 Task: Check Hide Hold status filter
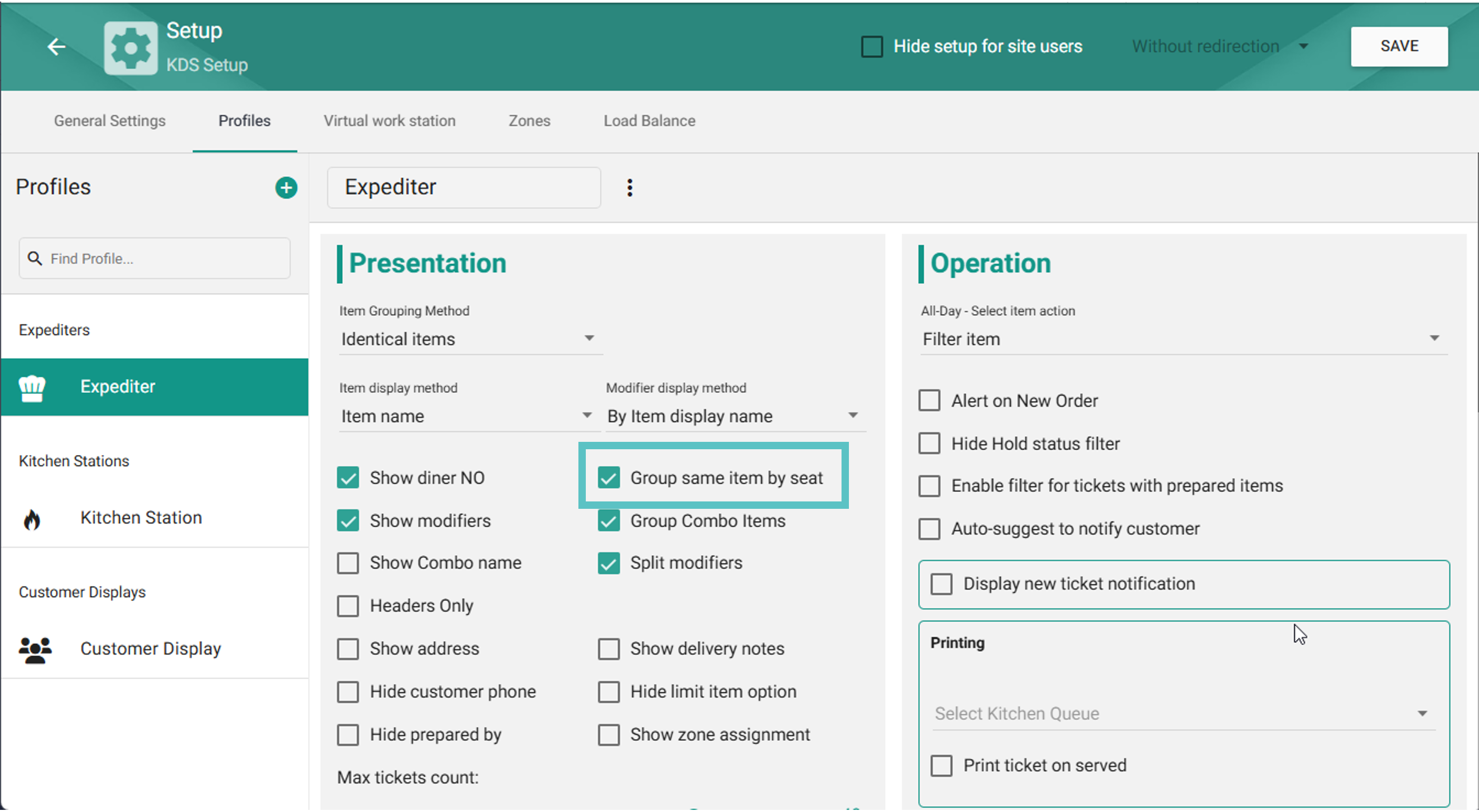coord(930,444)
